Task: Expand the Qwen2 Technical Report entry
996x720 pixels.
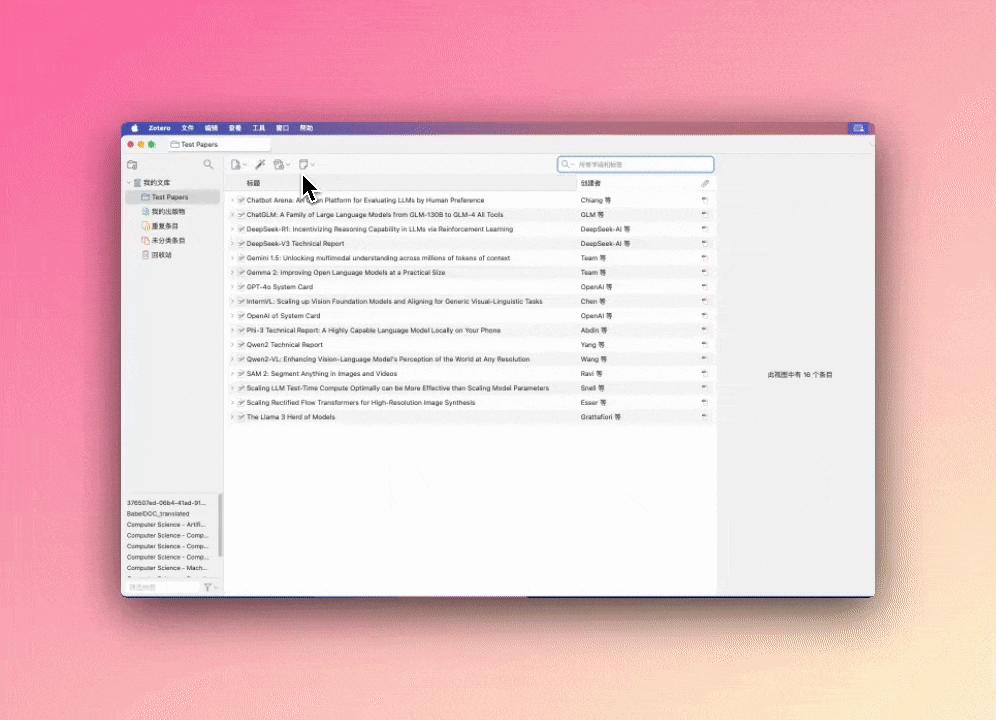Action: click(x=232, y=344)
